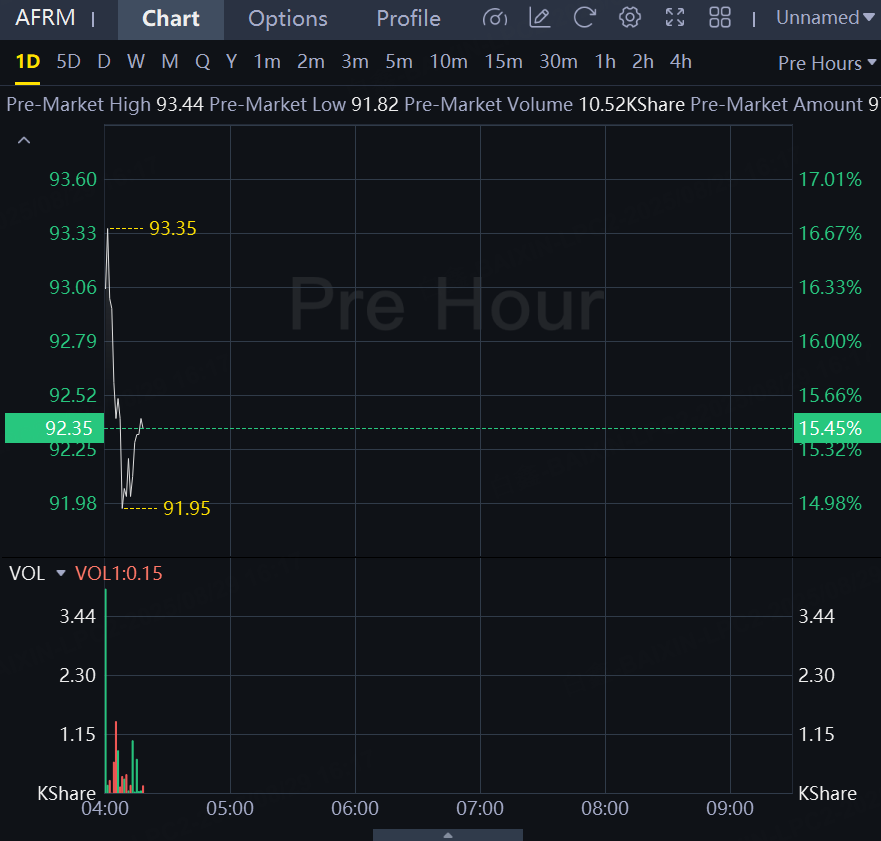Select the 1h interval
The width and height of the screenshot is (881, 841).
click(605, 62)
